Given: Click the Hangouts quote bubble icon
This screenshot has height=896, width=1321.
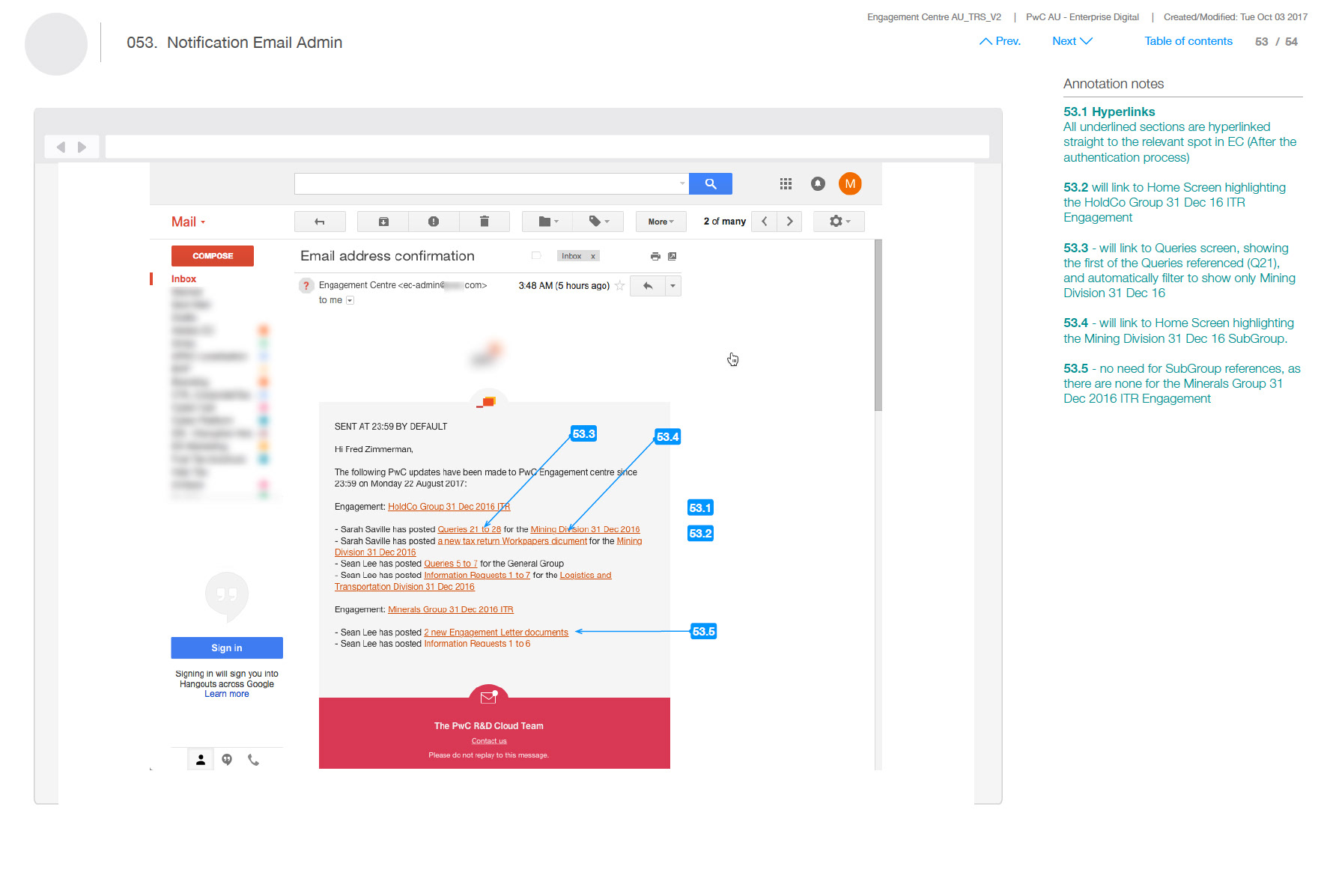Looking at the screenshot, I should pos(227,596).
